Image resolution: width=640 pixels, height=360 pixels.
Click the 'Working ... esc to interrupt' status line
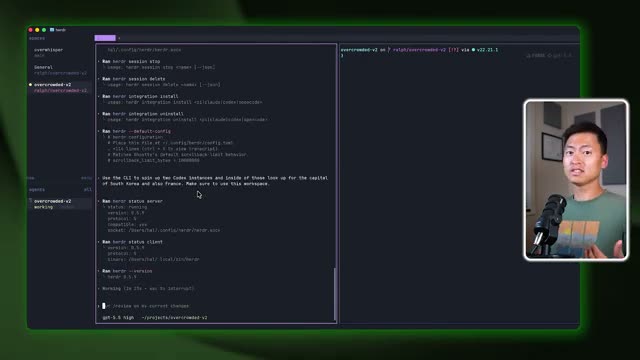point(148,289)
